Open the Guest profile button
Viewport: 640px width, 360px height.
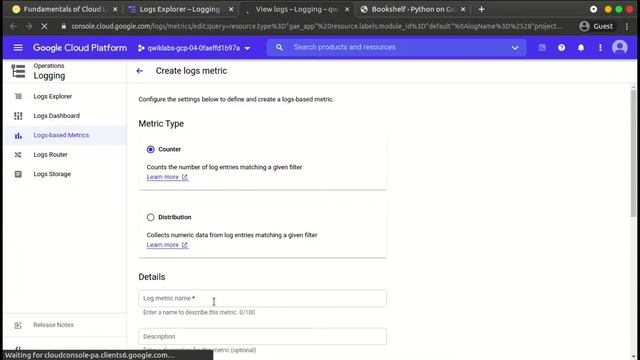(x=596, y=26)
